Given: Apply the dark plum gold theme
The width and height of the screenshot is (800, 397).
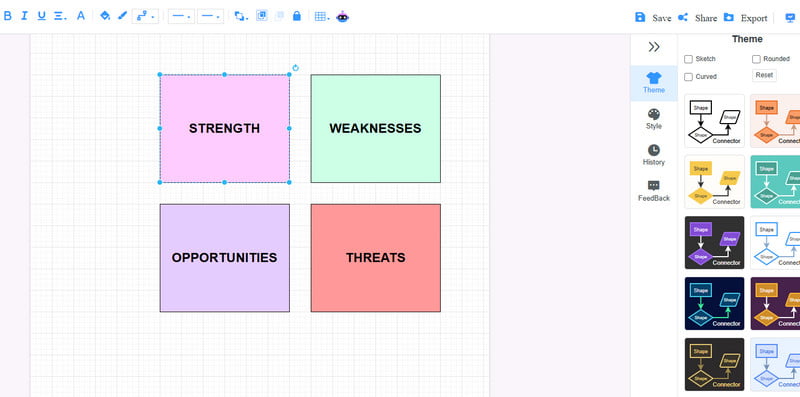Looking at the screenshot, I should point(775,304).
